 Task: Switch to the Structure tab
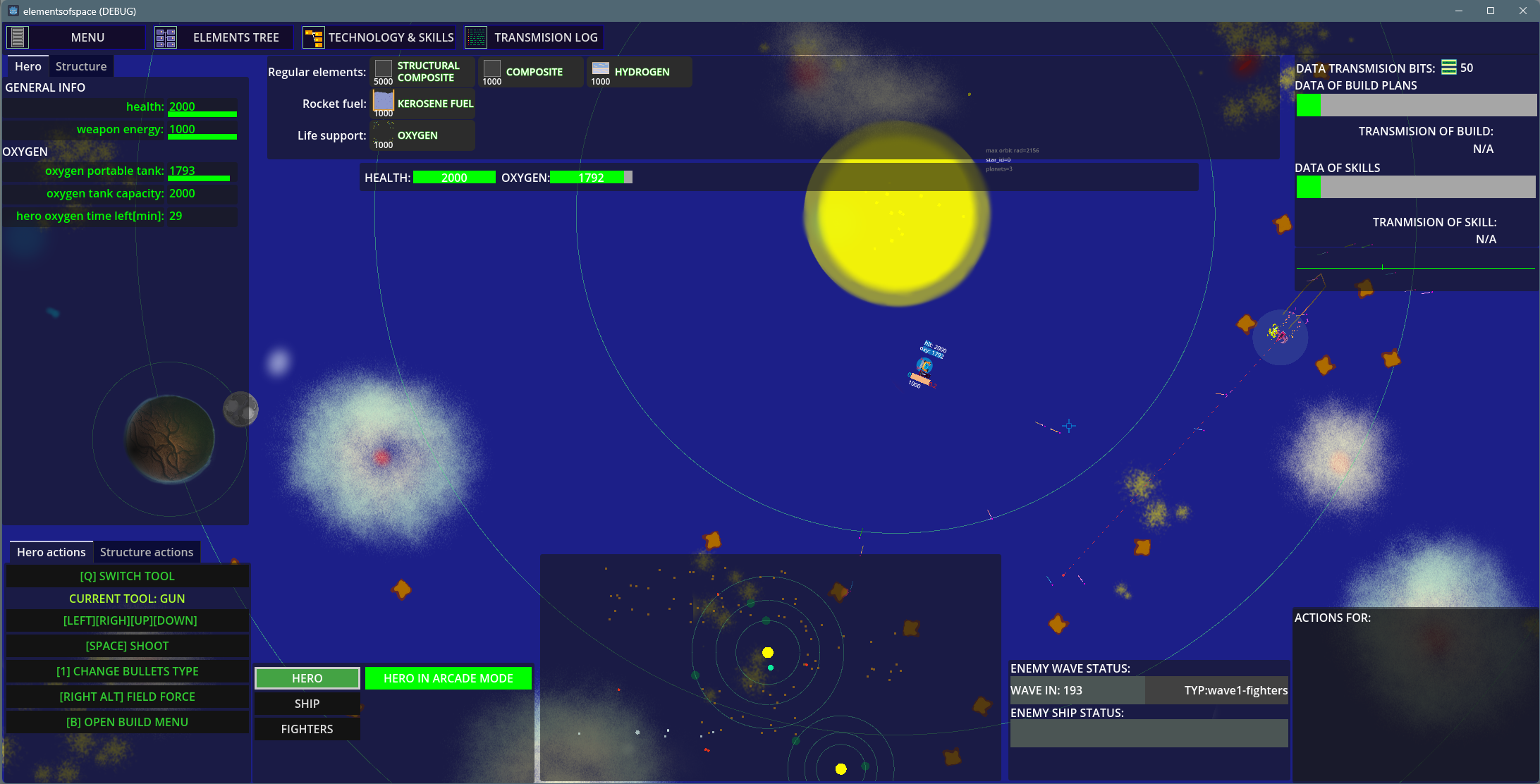coord(81,66)
